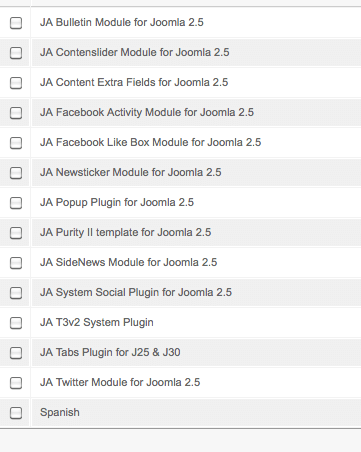Tick the JA SideNews Module checkbox
The height and width of the screenshot is (452, 361).
click(x=16, y=263)
